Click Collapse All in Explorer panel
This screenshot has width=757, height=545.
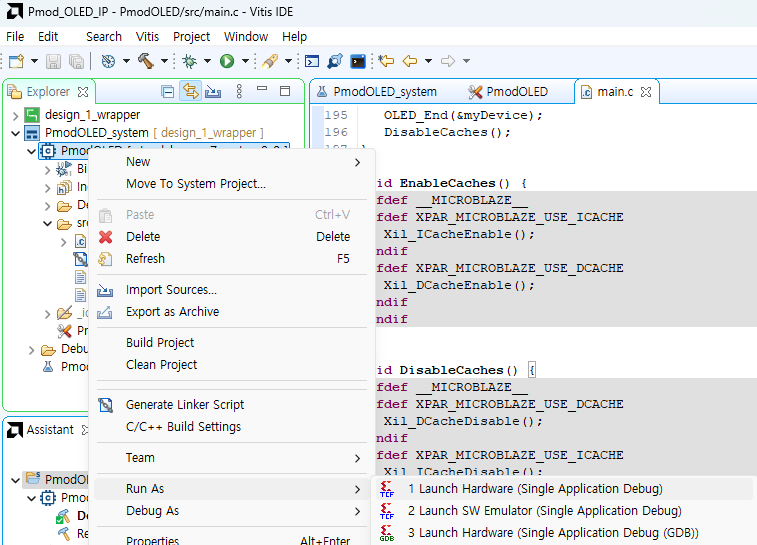tap(168, 92)
